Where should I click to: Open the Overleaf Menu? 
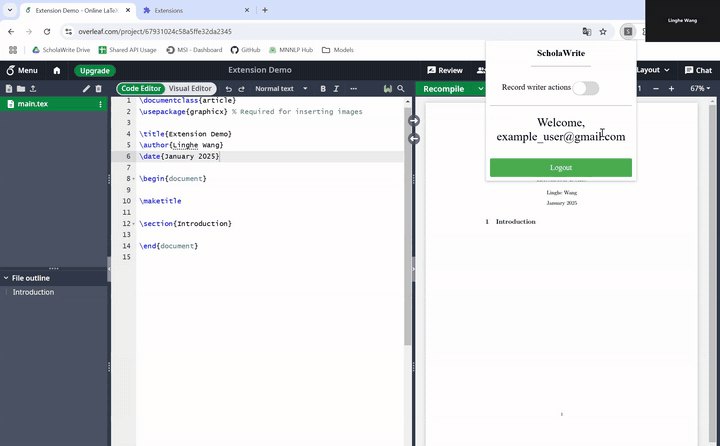(22, 70)
